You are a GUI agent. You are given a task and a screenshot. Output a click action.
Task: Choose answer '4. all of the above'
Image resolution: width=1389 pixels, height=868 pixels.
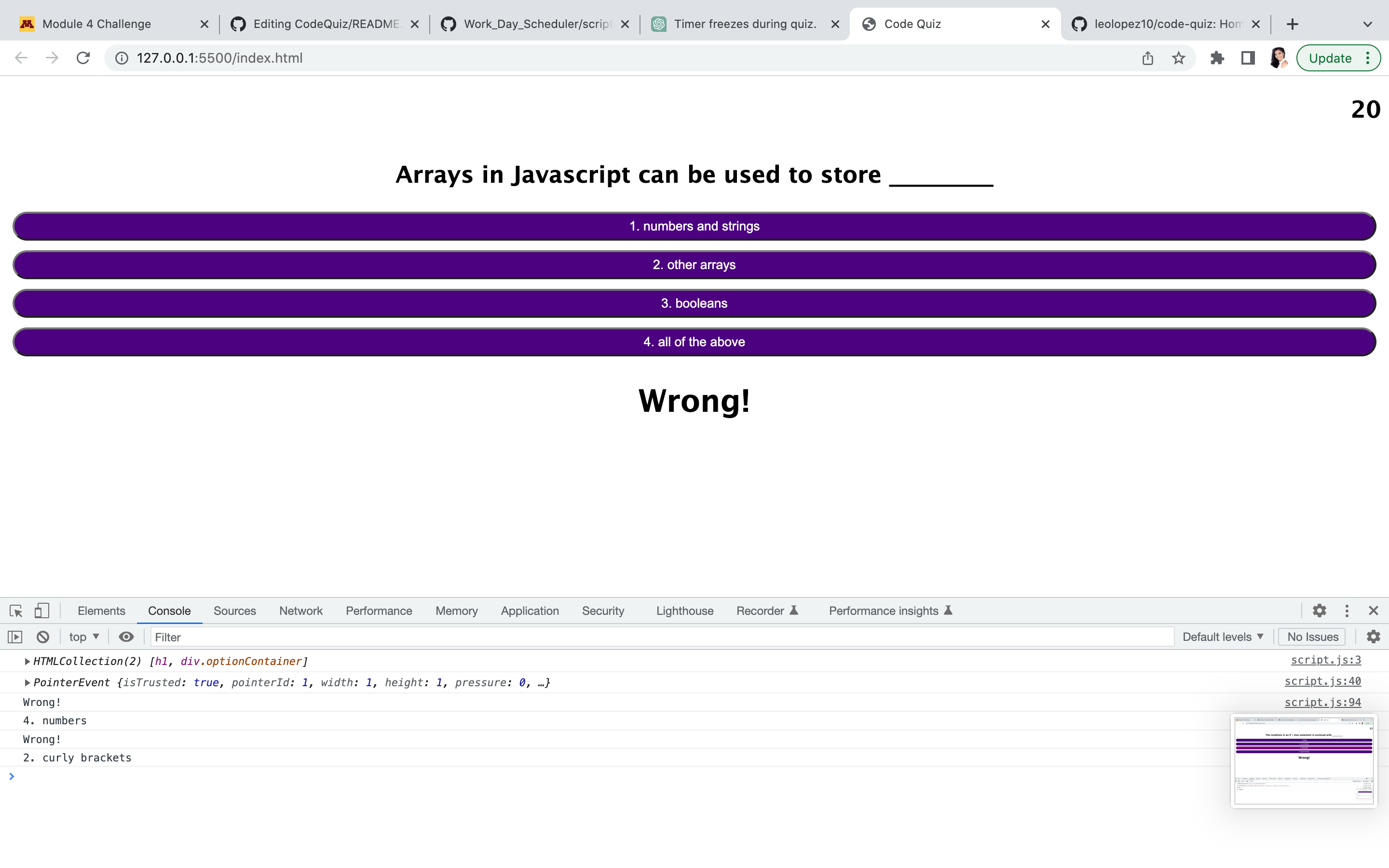tap(694, 341)
